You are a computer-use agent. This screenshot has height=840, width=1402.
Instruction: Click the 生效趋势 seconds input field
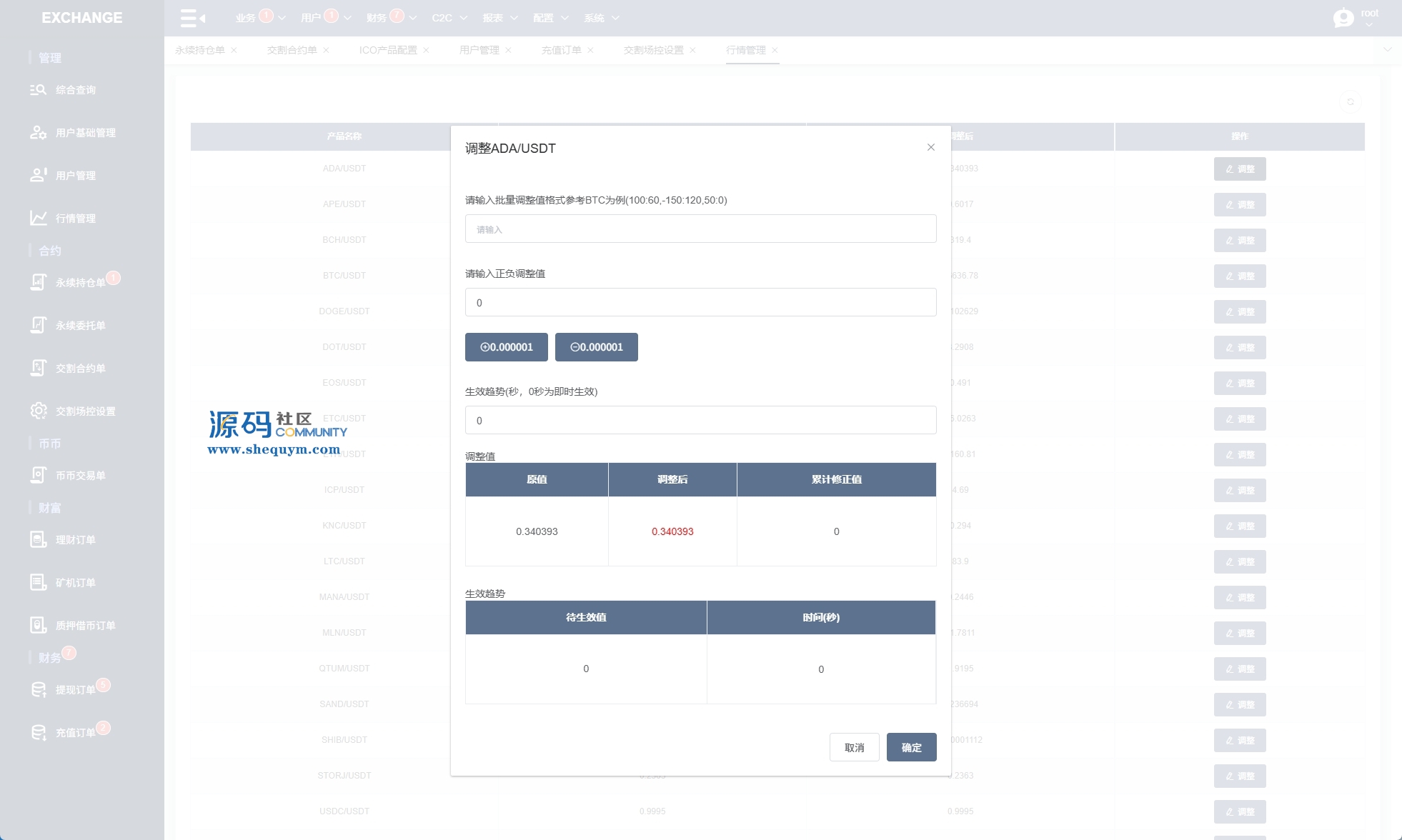(x=700, y=421)
